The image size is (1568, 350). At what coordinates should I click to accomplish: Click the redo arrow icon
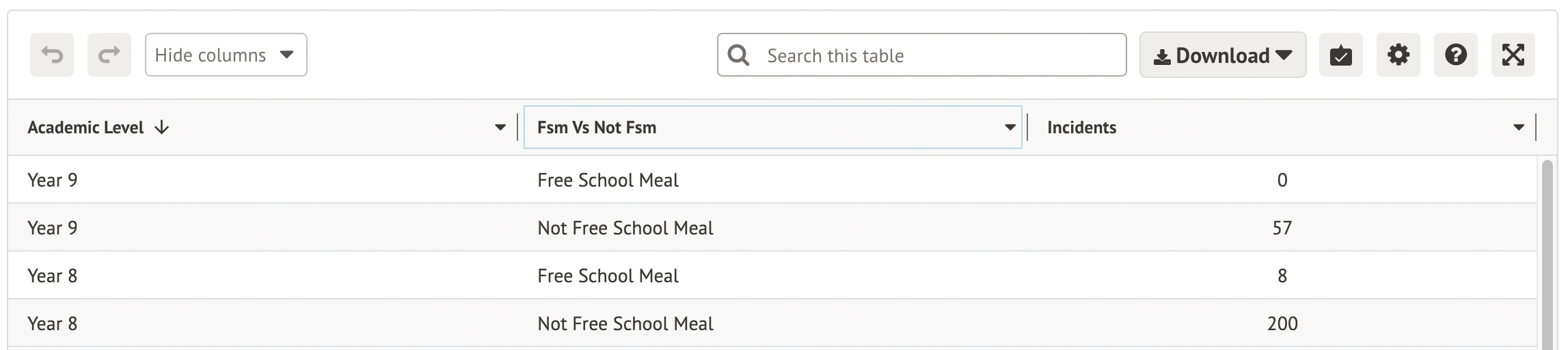tap(109, 55)
